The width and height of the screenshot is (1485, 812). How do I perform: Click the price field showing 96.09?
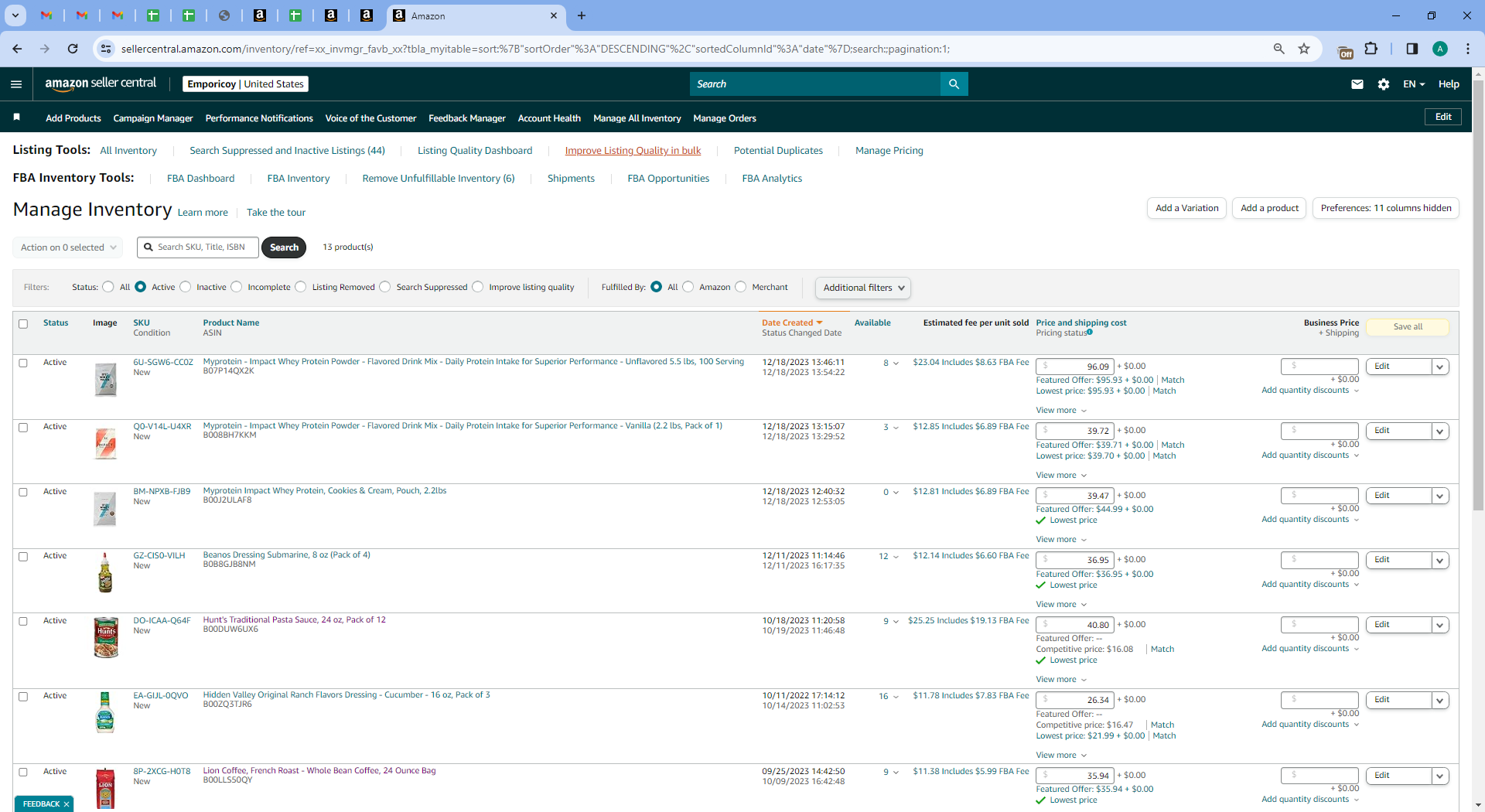click(x=1075, y=367)
